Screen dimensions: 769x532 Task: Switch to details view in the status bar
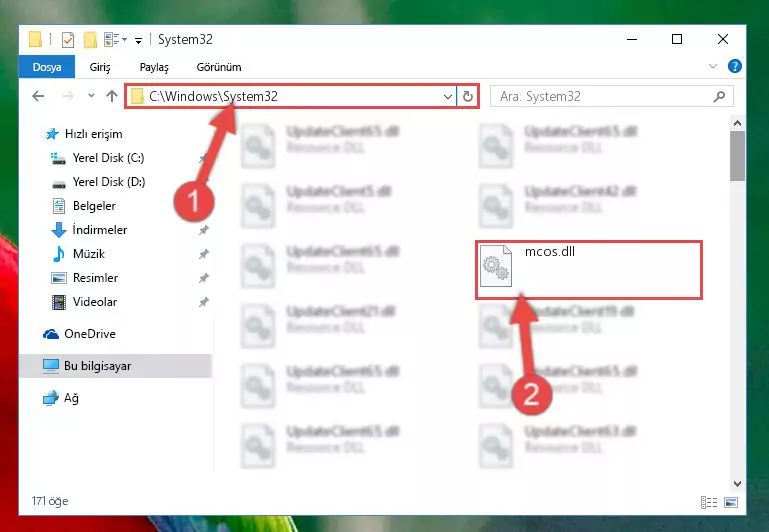click(x=709, y=503)
